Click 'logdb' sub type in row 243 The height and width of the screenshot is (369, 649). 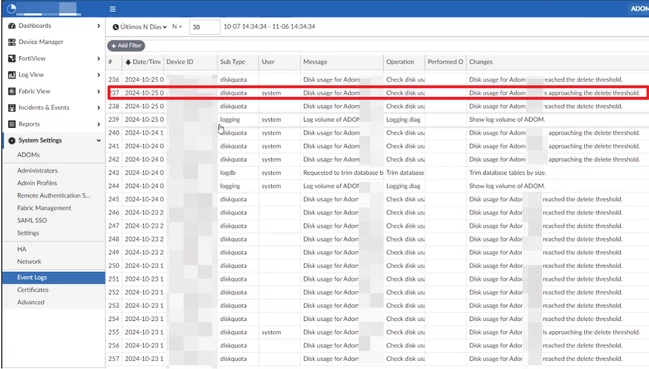[228, 173]
